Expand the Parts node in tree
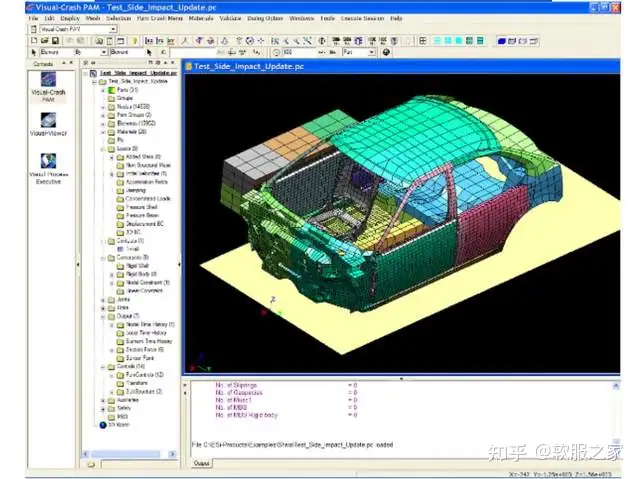Screen dimensions: 640x479 pos(103,90)
